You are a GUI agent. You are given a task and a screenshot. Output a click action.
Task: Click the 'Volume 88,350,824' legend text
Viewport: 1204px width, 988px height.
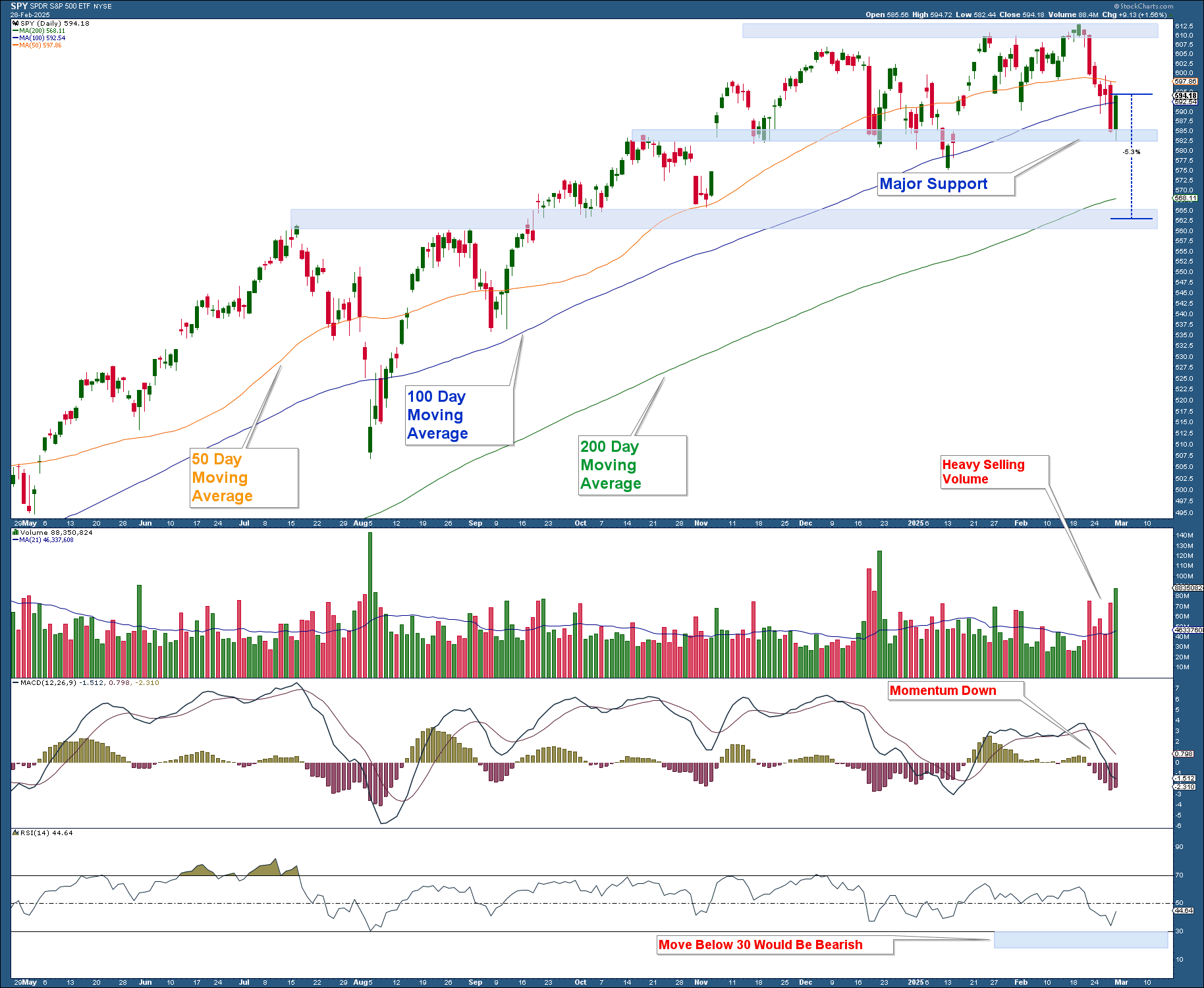click(x=56, y=532)
